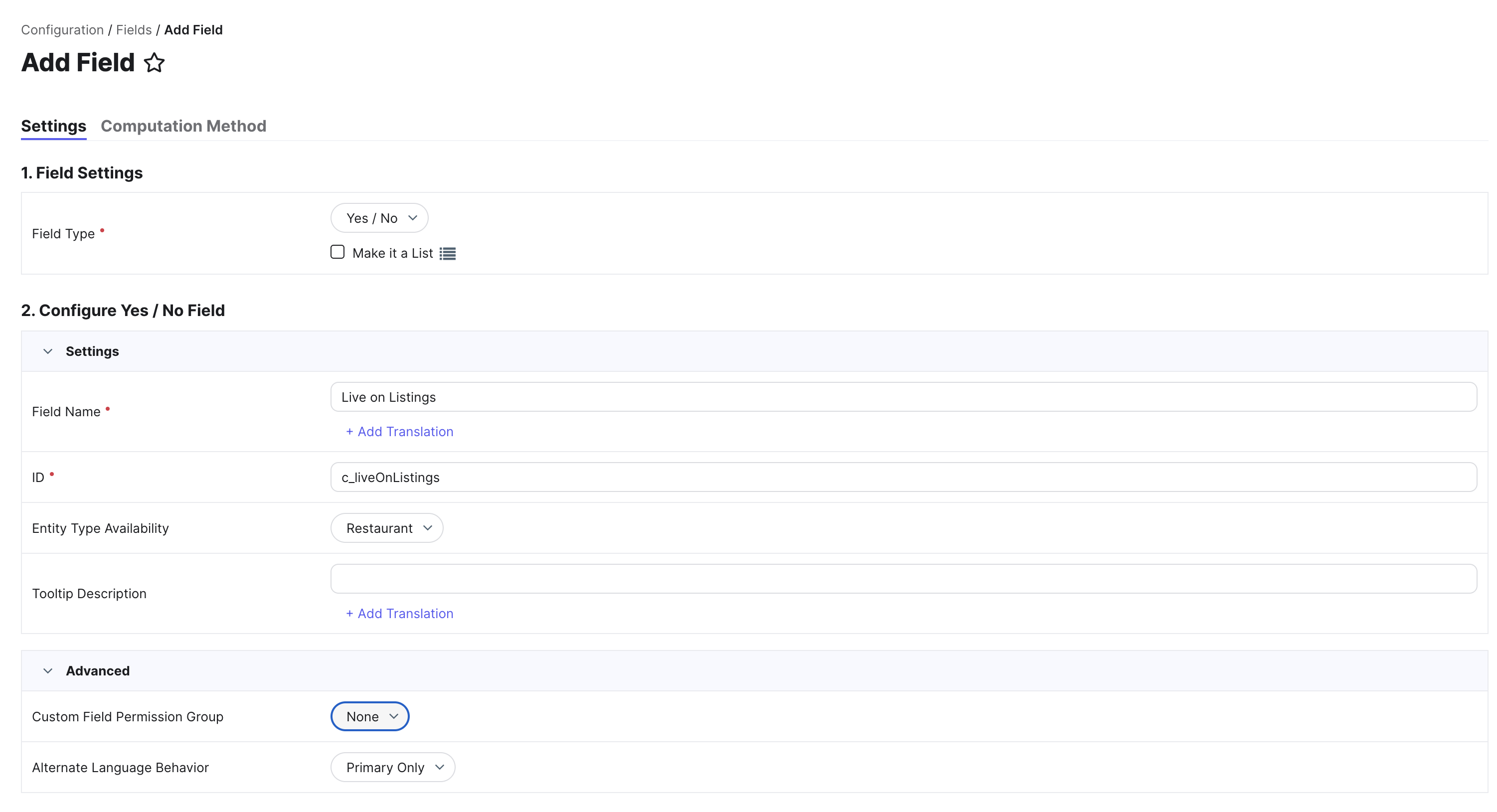Click the Field Name text input
This screenshot has width=1497, height=812.
903,397
